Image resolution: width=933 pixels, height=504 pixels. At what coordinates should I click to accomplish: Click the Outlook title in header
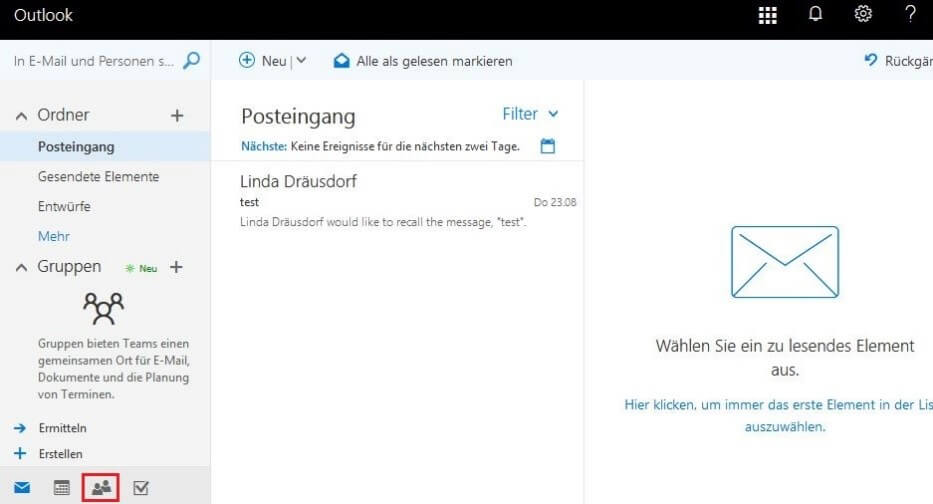43,15
